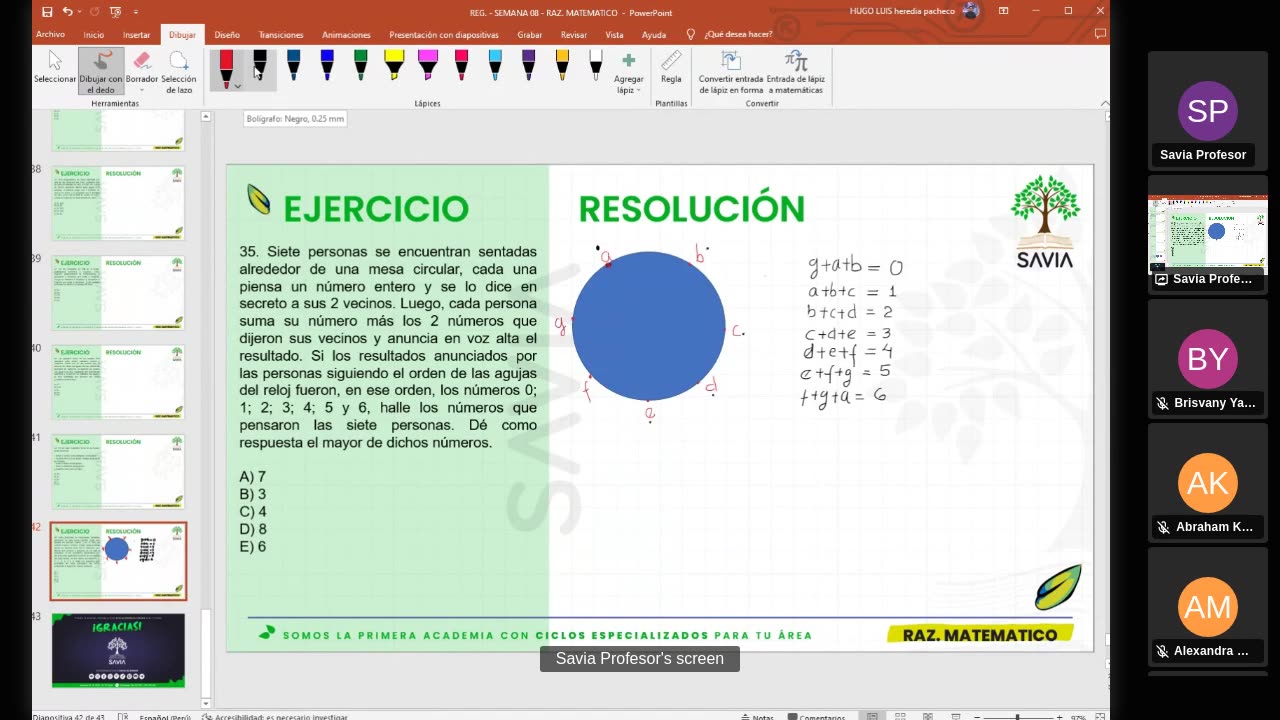Image resolution: width=1280 pixels, height=720 pixels.
Task: Open the Grabar tab
Action: (530, 34)
